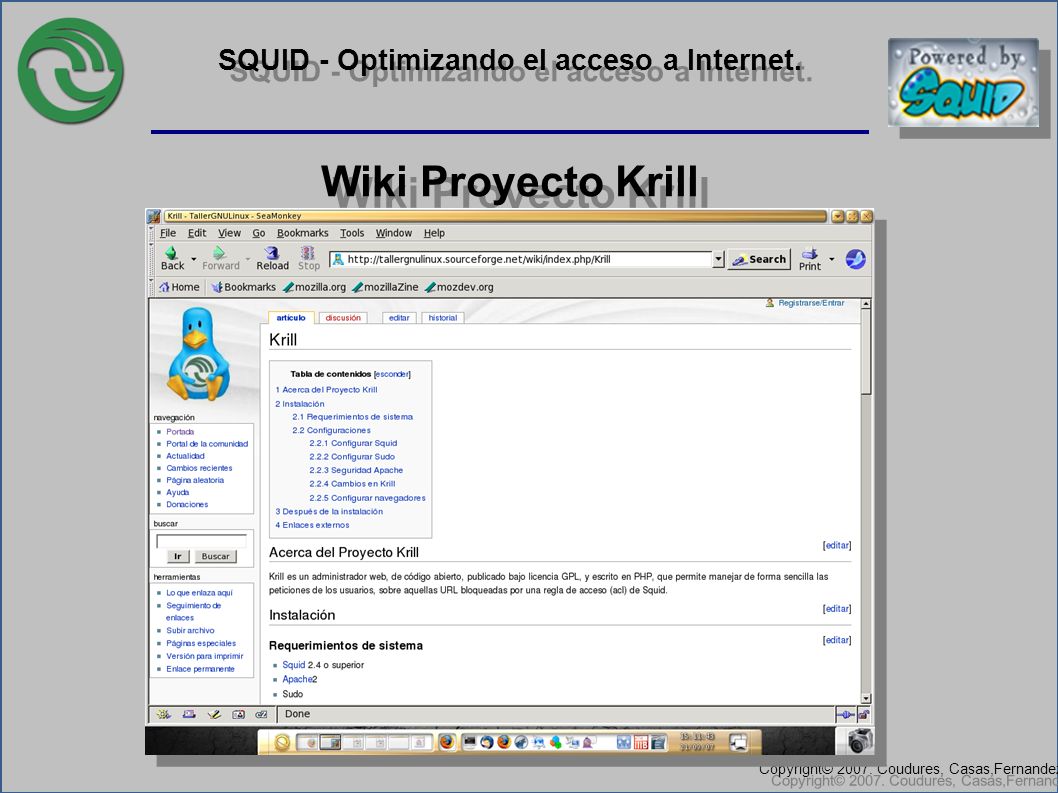Click the SeaMonkey throbber logo icon
This screenshot has width=1058, height=793.
pos(856,259)
